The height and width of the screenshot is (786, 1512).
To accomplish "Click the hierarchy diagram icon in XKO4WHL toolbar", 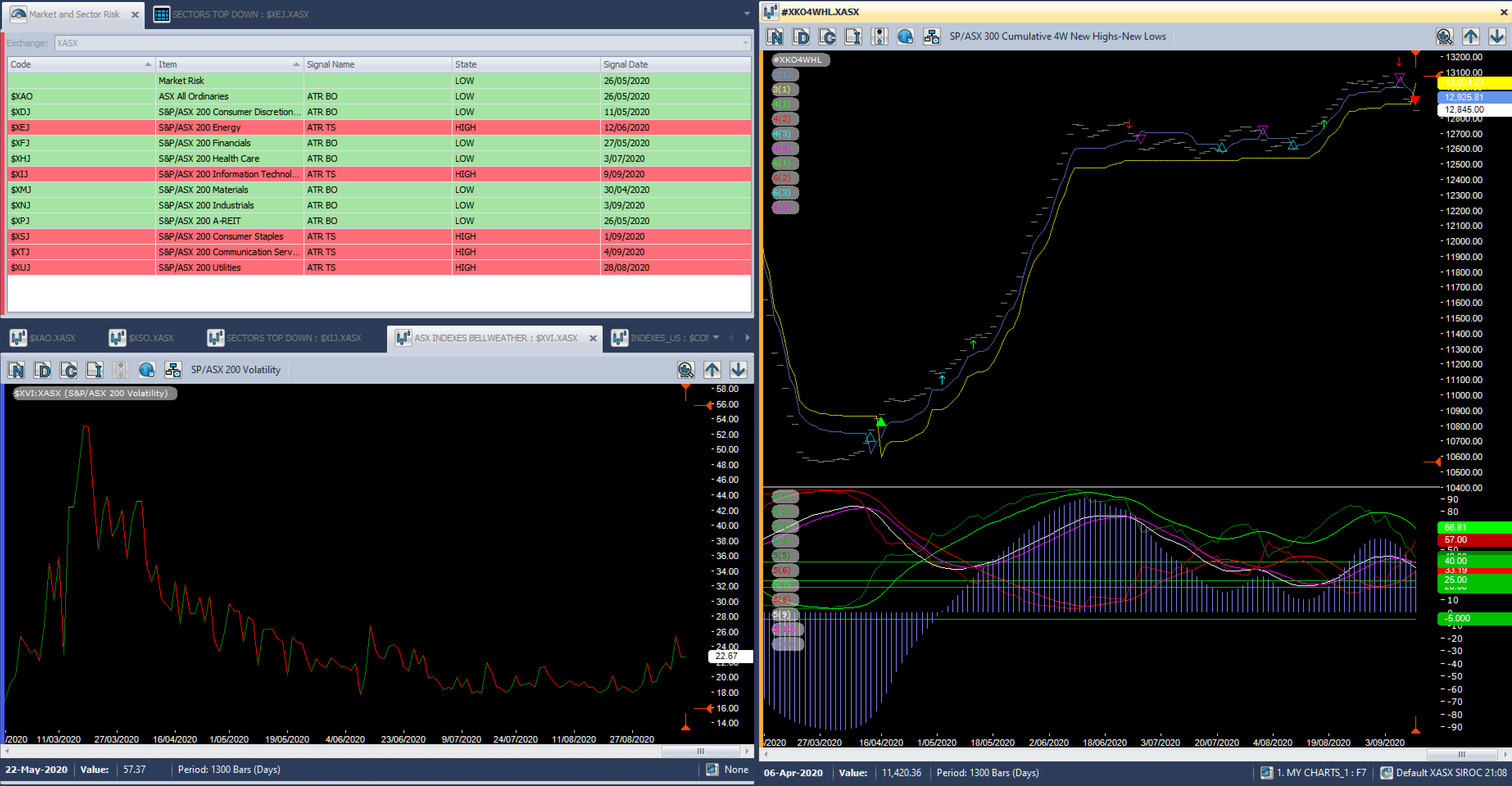I will coord(932,36).
